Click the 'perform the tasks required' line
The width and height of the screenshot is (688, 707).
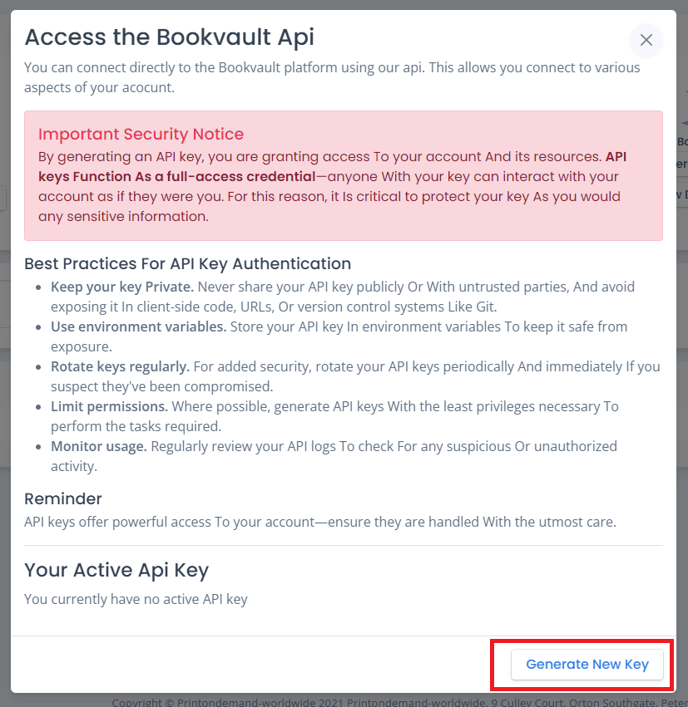click(136, 426)
